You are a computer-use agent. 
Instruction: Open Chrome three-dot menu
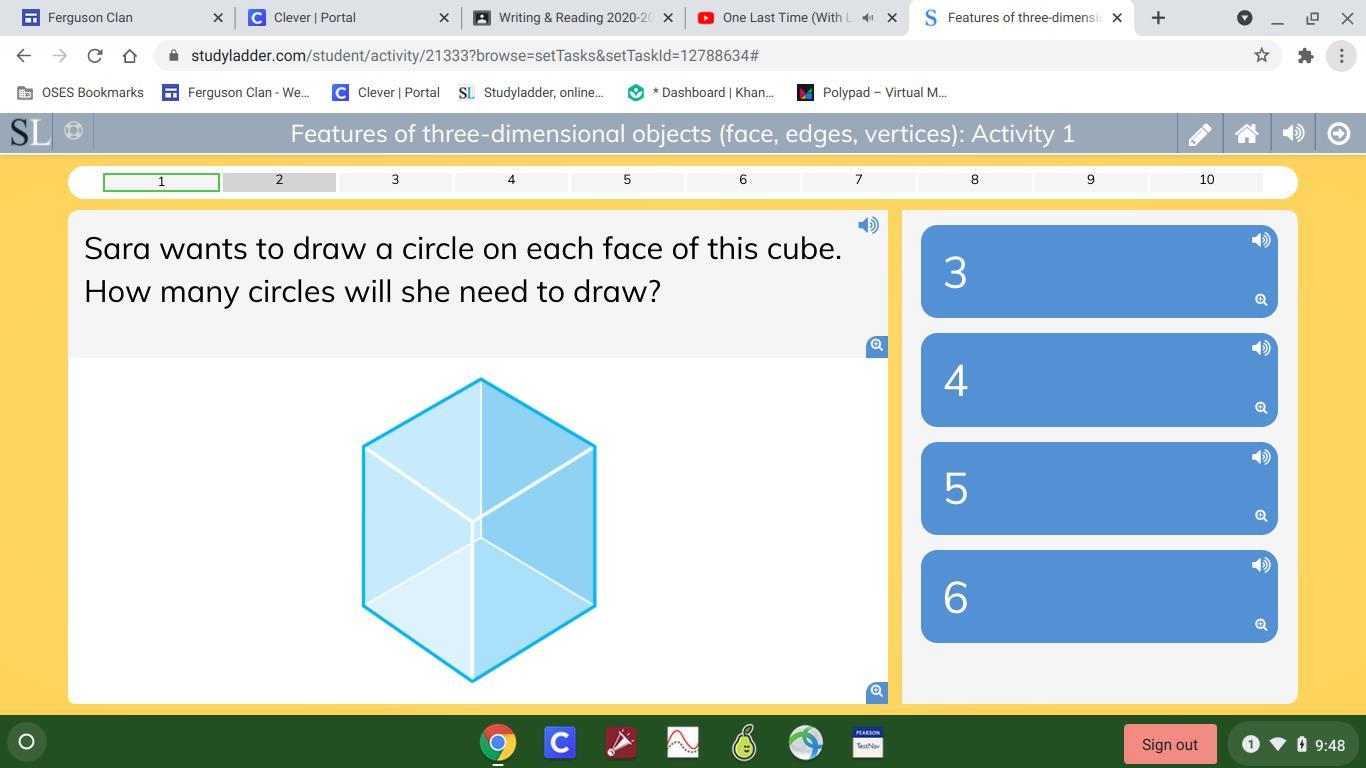click(1341, 56)
